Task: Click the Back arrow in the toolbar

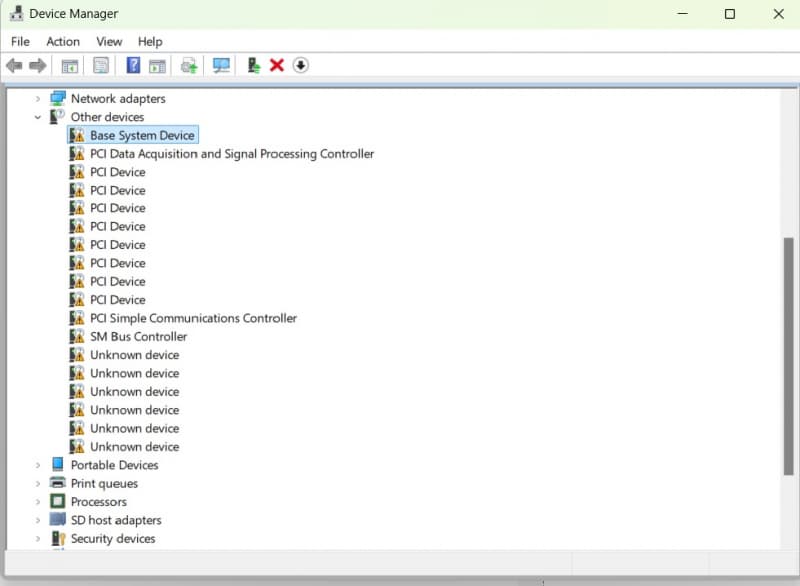Action: 14,66
